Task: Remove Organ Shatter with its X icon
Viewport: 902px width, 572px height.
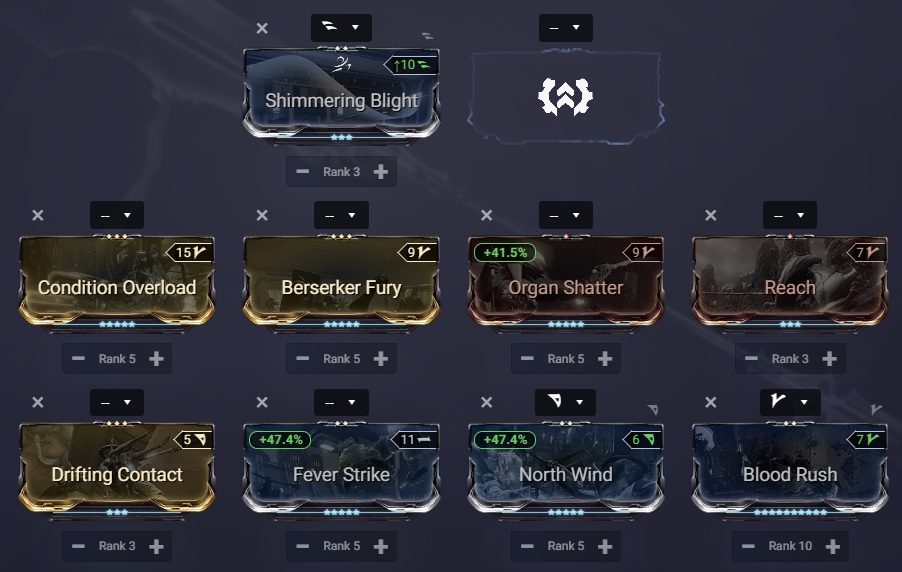Action: [486, 215]
